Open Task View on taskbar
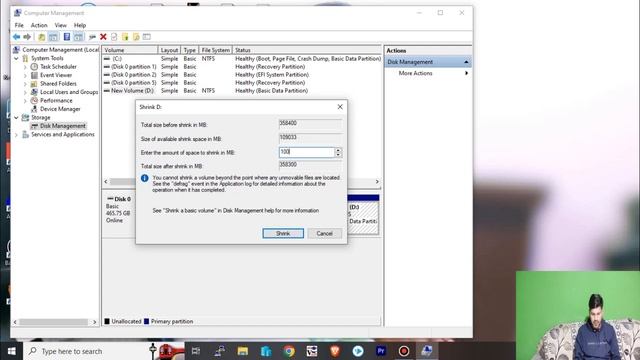 tap(196, 351)
